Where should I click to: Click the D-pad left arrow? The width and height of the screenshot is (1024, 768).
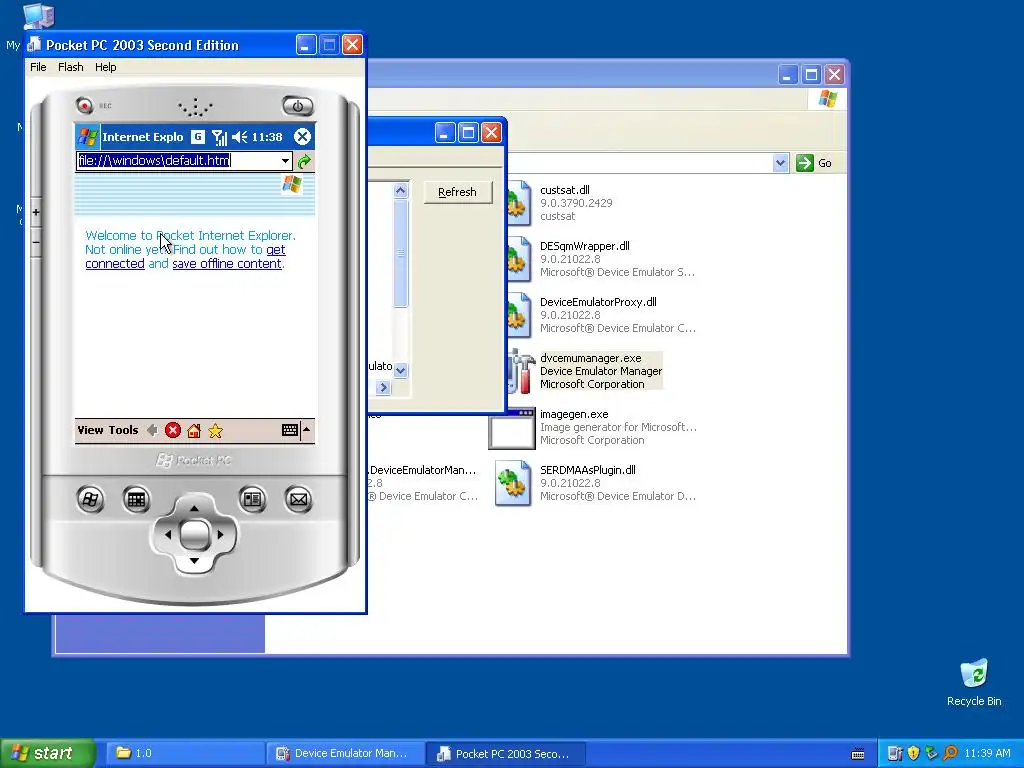(167, 534)
